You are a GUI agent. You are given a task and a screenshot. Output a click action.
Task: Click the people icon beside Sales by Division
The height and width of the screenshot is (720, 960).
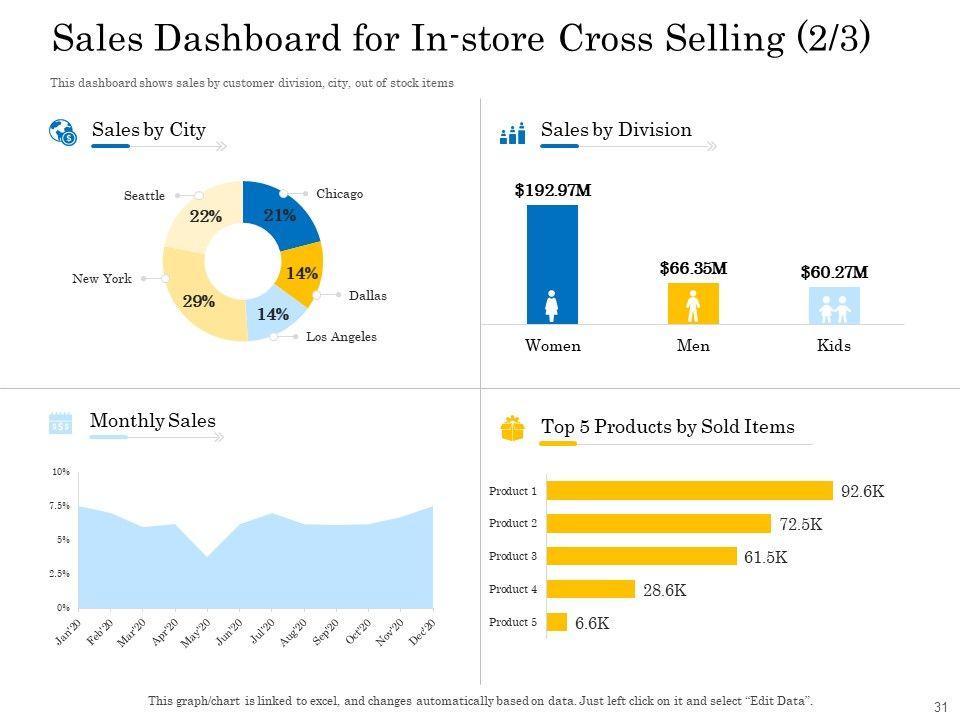pos(512,133)
